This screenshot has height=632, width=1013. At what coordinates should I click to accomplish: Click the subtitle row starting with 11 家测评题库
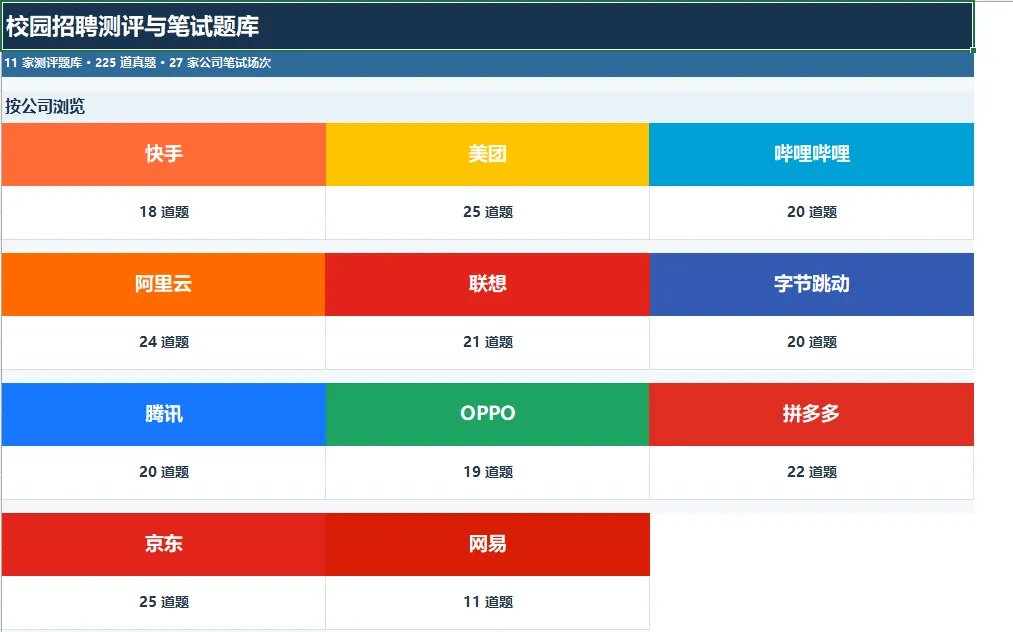coord(487,63)
